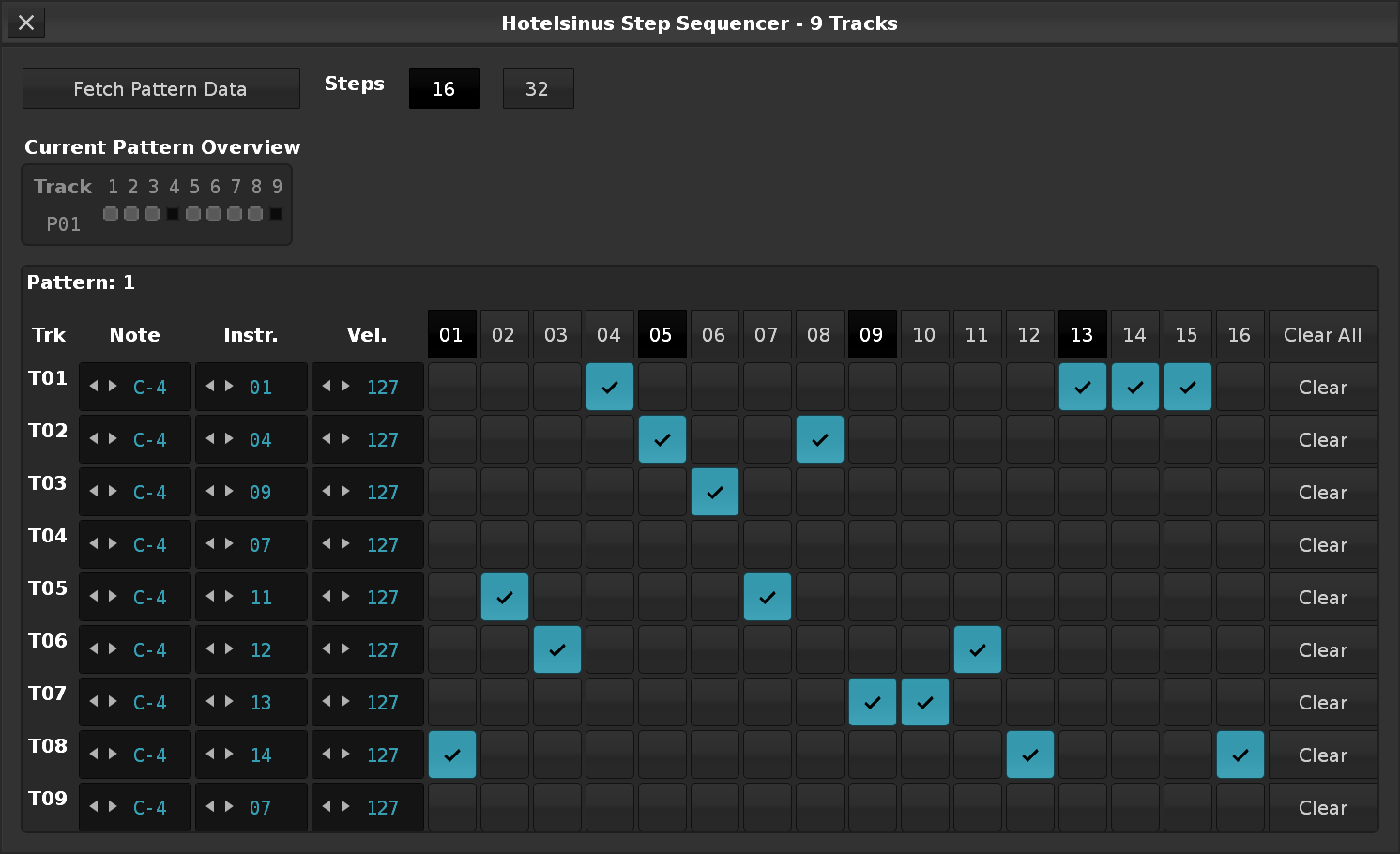Click step column header 01
Viewport: 1400px width, 854px height.
(x=452, y=334)
